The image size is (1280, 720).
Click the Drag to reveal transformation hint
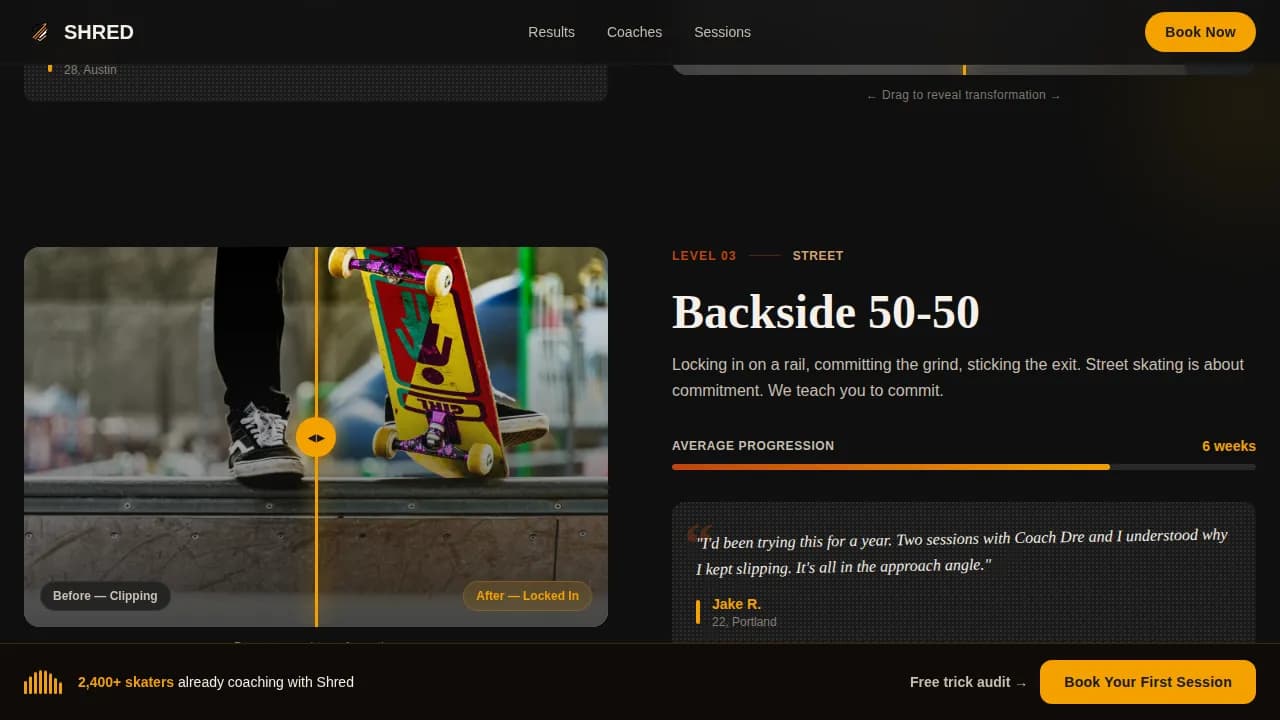click(964, 95)
